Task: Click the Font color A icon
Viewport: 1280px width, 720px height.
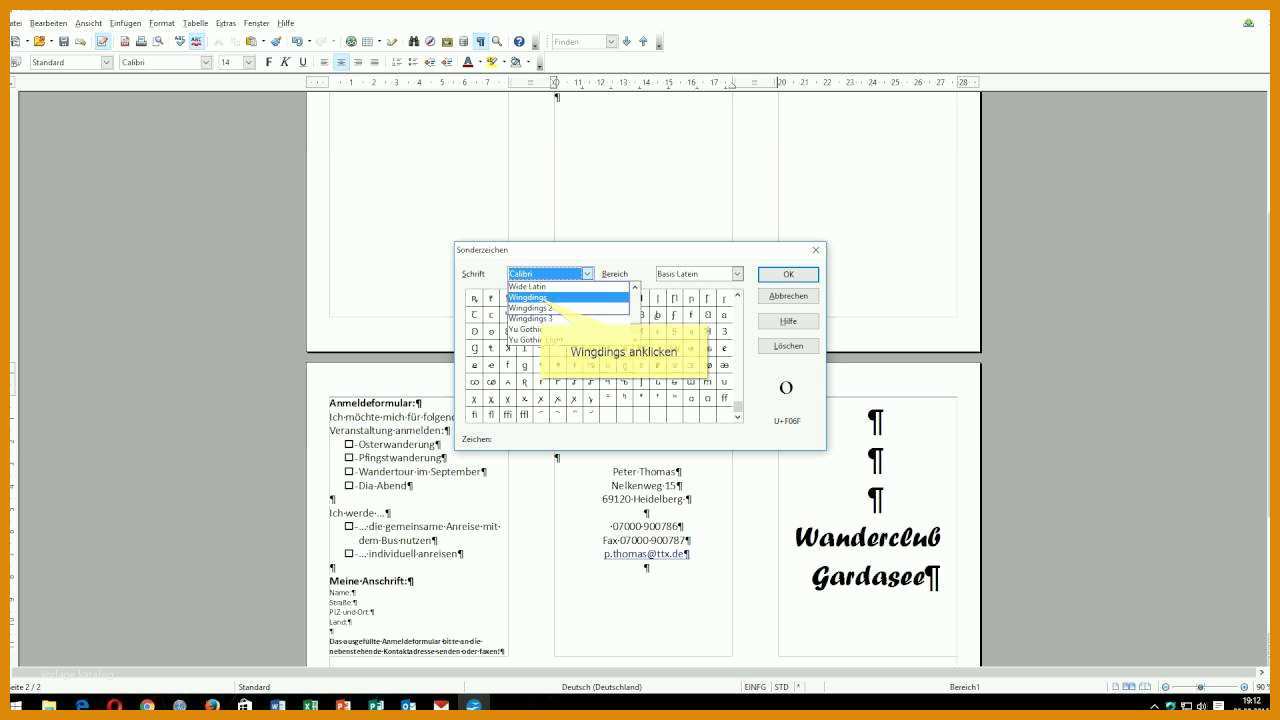Action: click(468, 62)
